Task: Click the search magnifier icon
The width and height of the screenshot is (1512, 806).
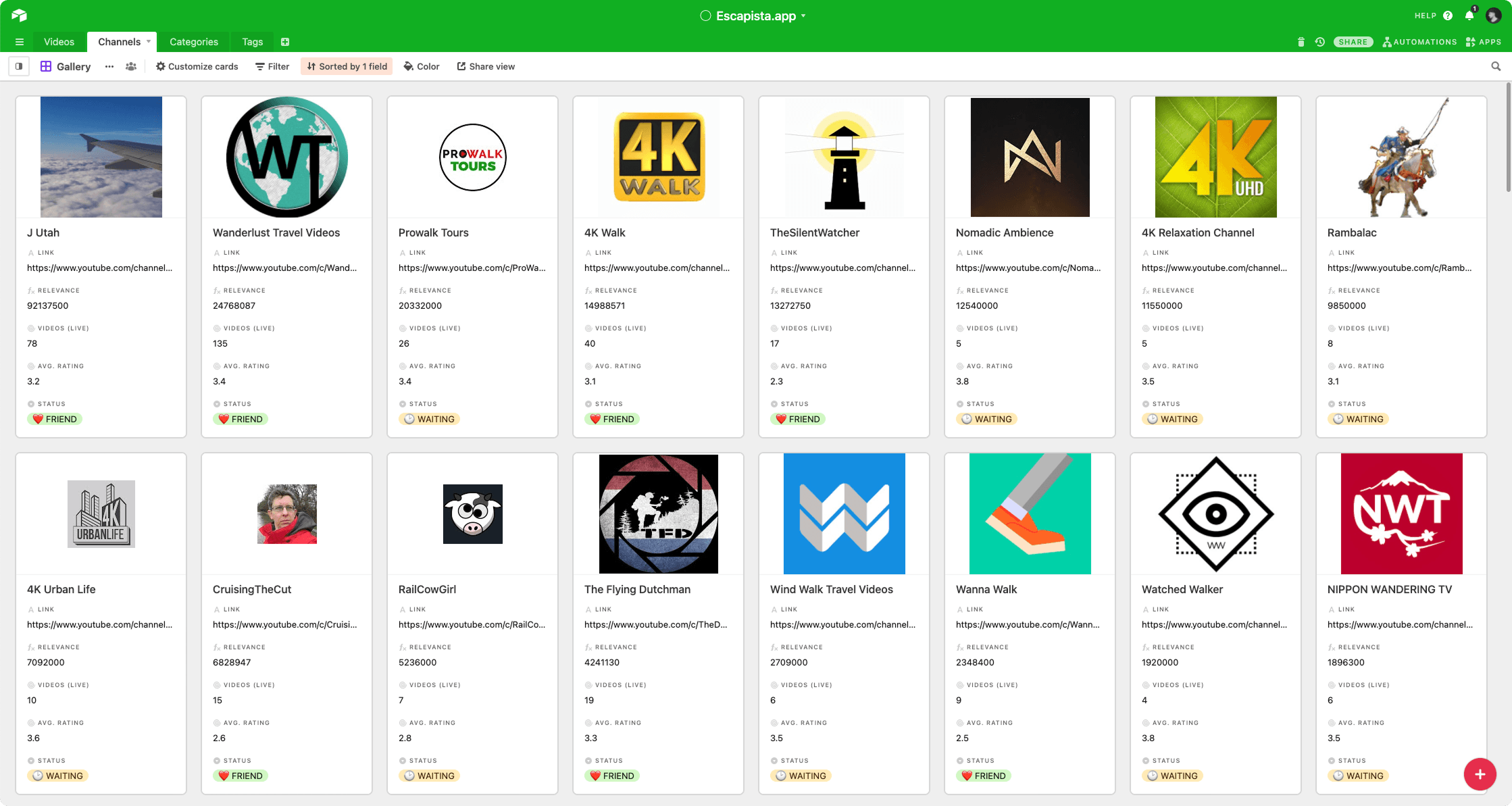Action: (1495, 66)
